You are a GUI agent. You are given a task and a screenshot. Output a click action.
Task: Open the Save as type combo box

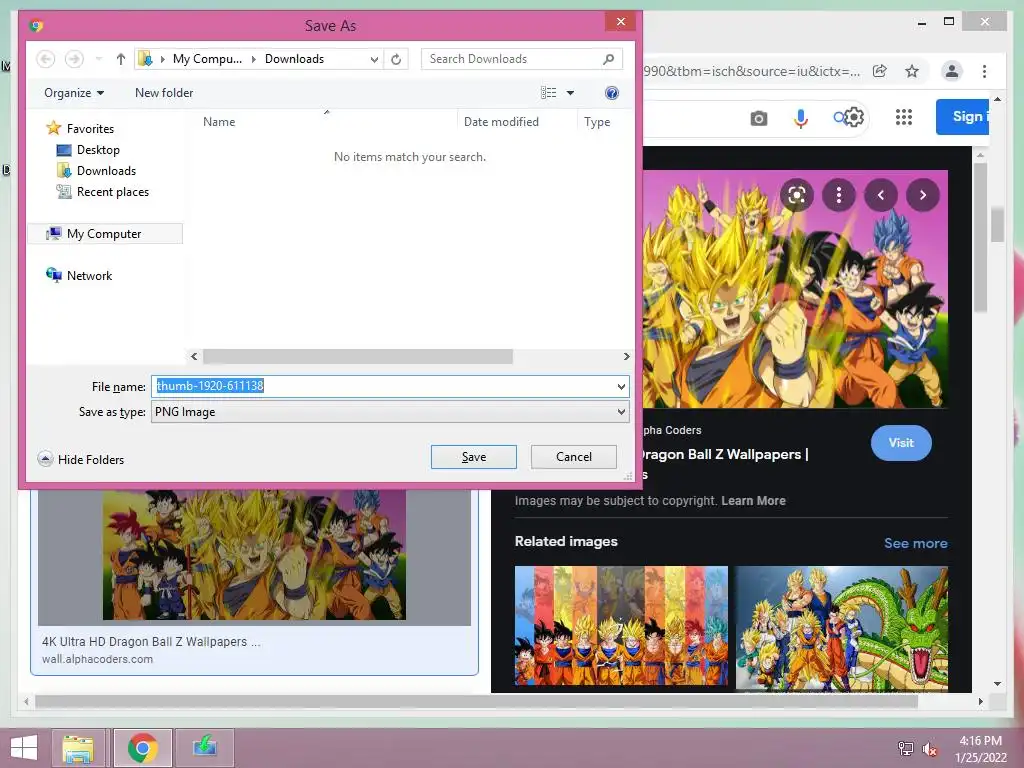[x=390, y=412]
